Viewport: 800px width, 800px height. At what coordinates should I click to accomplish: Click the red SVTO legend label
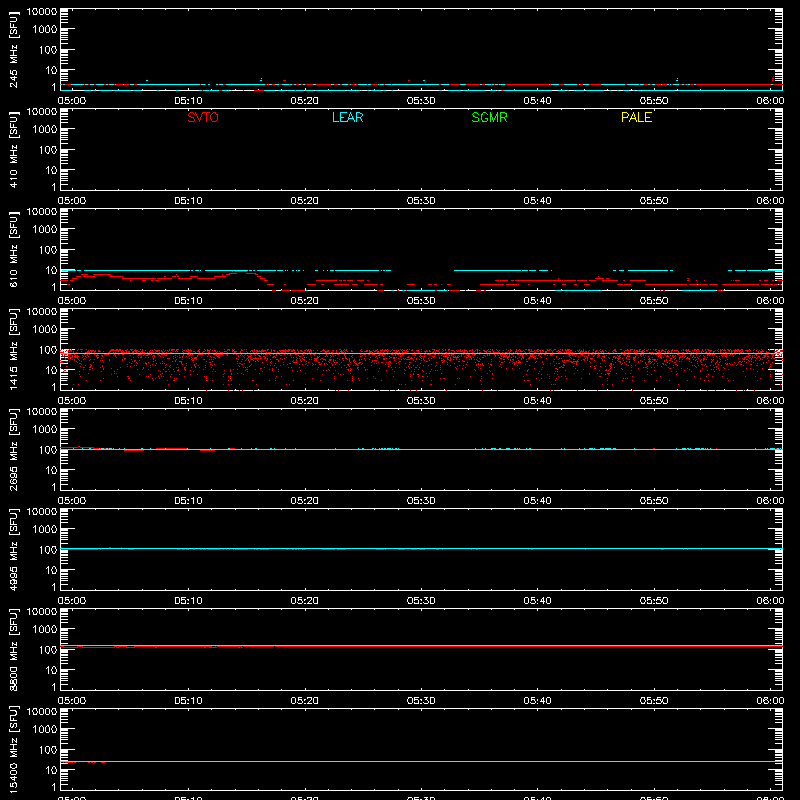pyautogui.click(x=203, y=117)
